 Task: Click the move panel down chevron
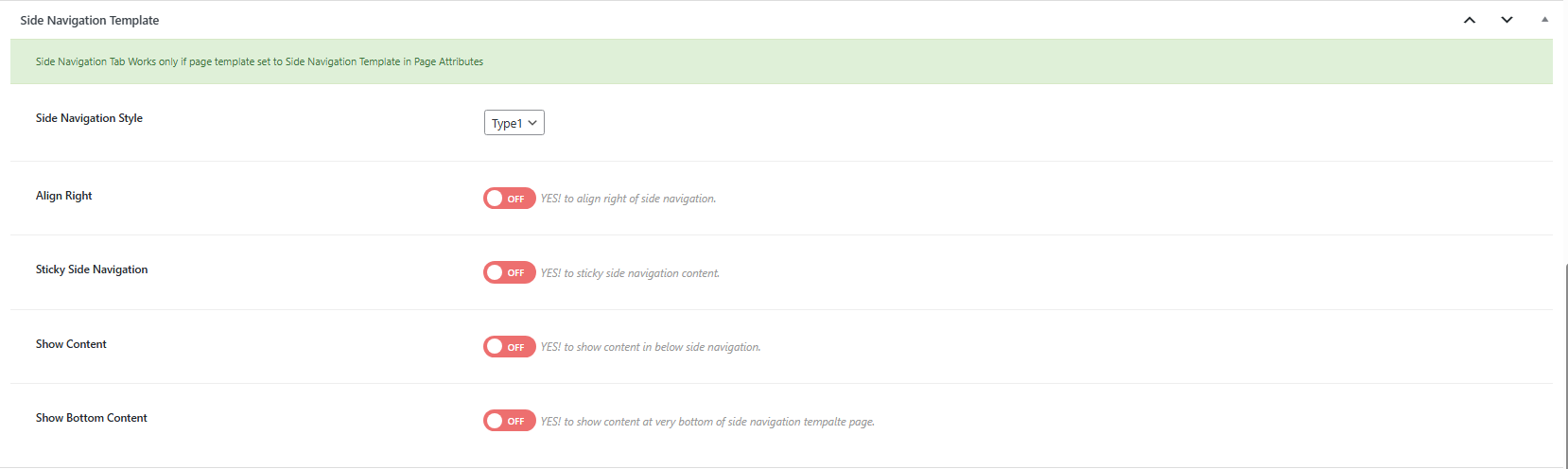pos(1507,20)
